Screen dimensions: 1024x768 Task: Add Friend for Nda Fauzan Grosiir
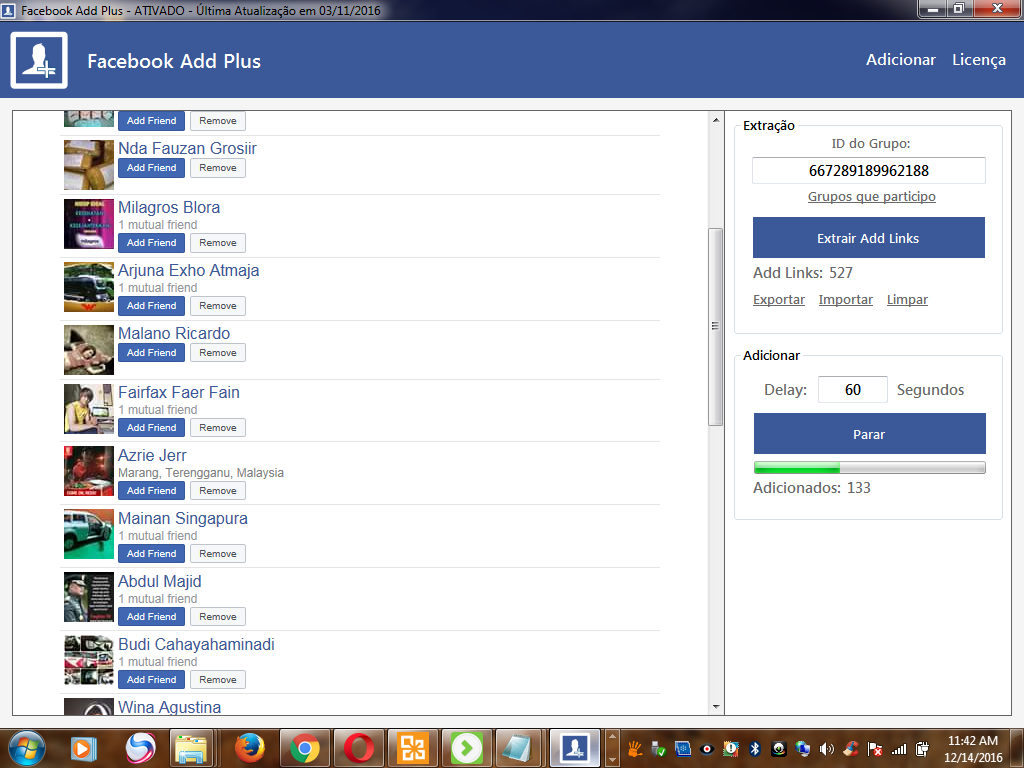point(152,168)
